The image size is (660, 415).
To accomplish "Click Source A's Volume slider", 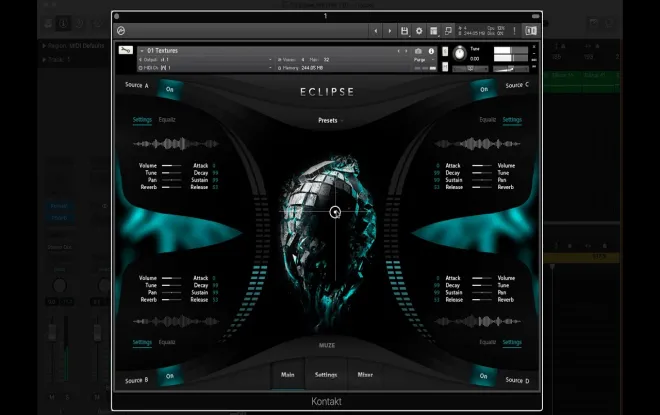I will [171, 166].
